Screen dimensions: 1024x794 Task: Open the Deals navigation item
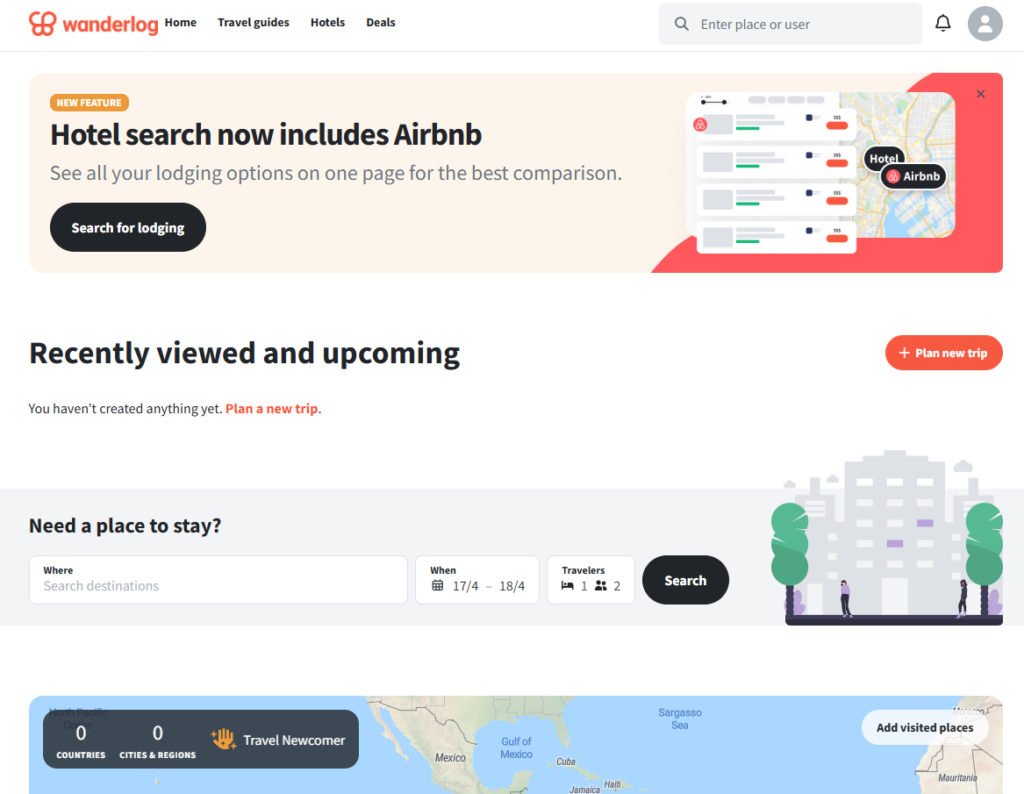[x=380, y=22]
